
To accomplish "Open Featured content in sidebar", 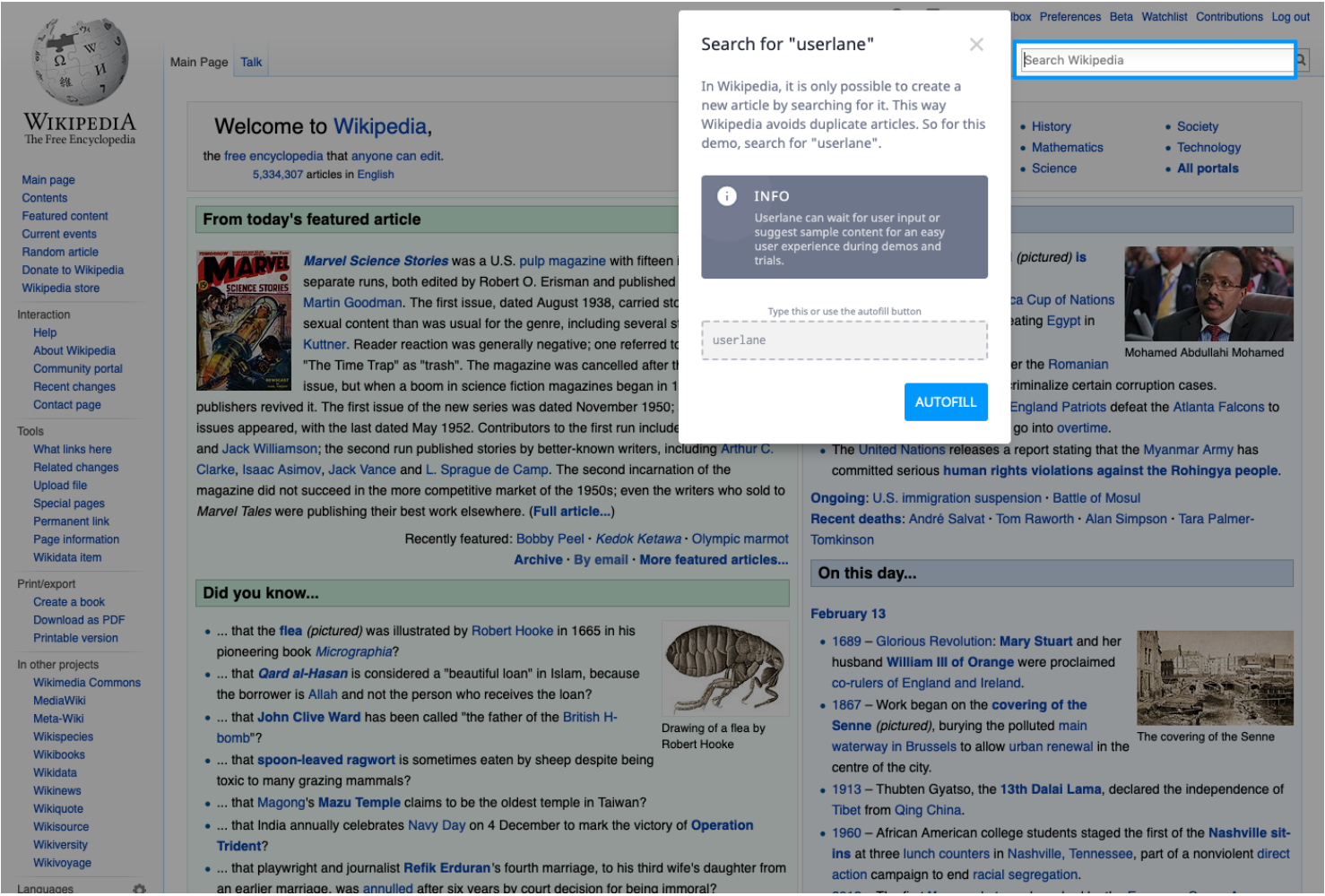I will tap(65, 216).
